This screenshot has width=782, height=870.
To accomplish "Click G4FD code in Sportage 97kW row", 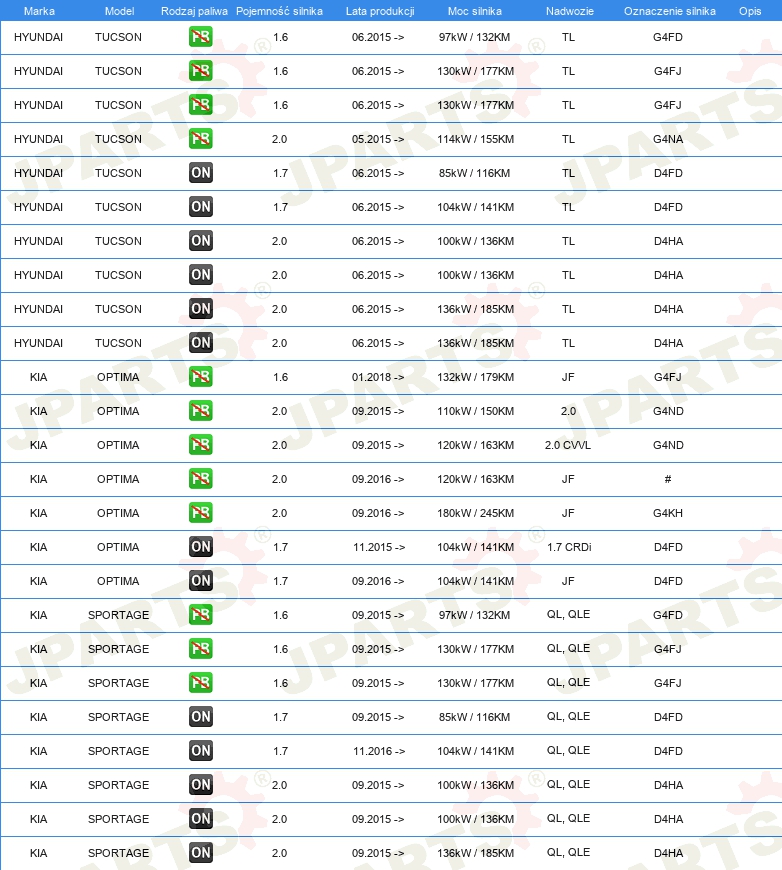I will (668, 615).
